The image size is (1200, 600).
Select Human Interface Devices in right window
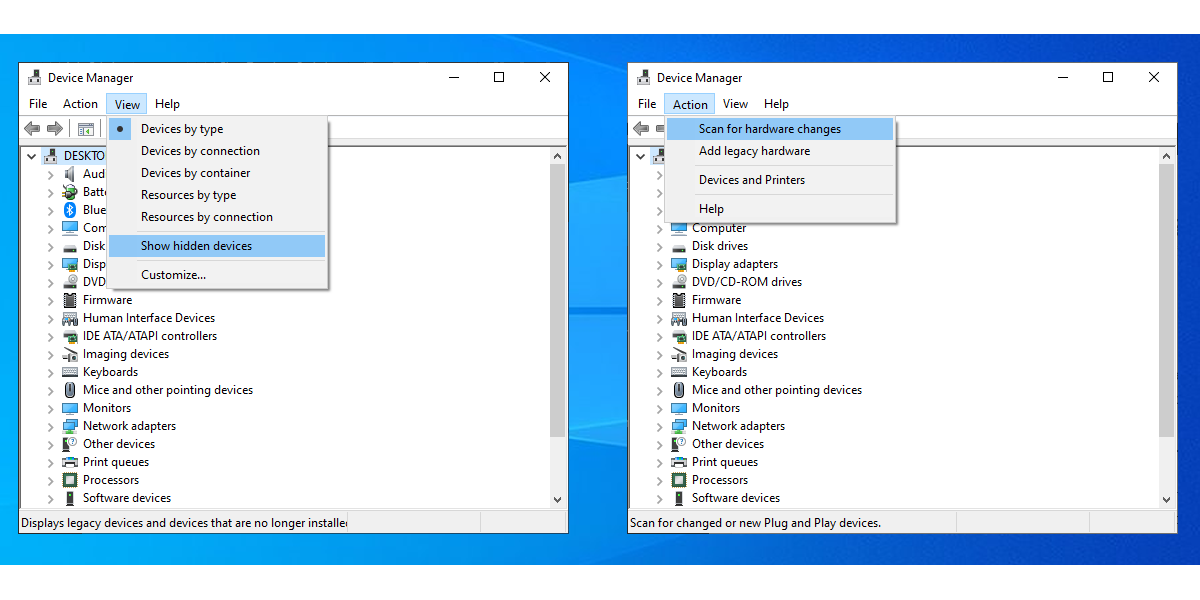coord(757,318)
